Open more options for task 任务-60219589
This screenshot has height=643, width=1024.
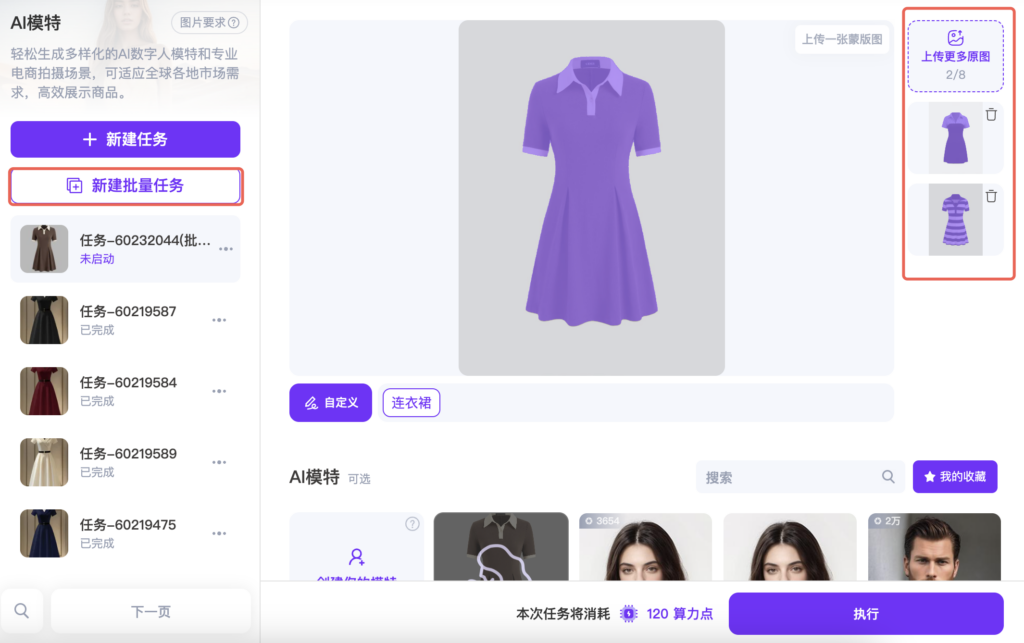coord(219,462)
